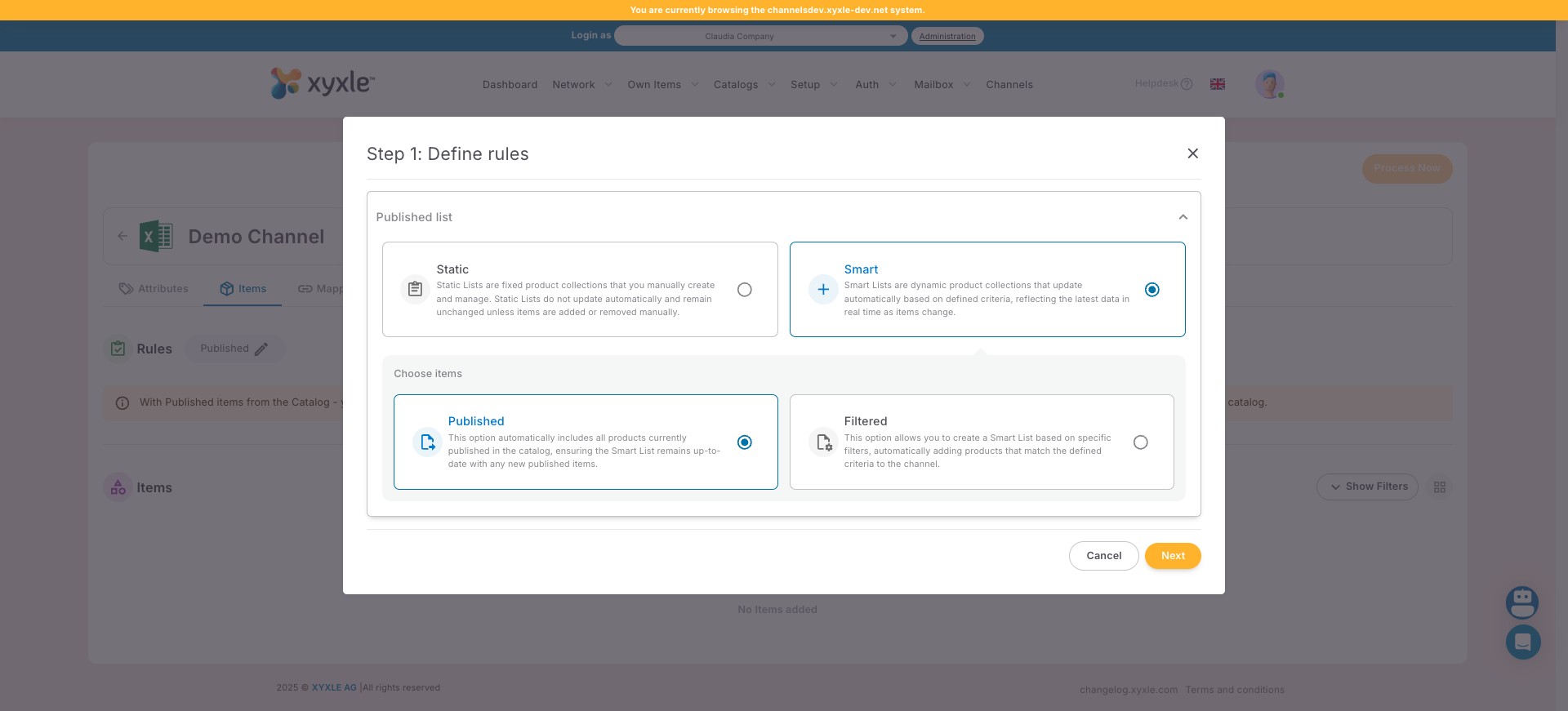Choose the Filtered items radio option
The image size is (1568, 711).
click(x=1140, y=442)
